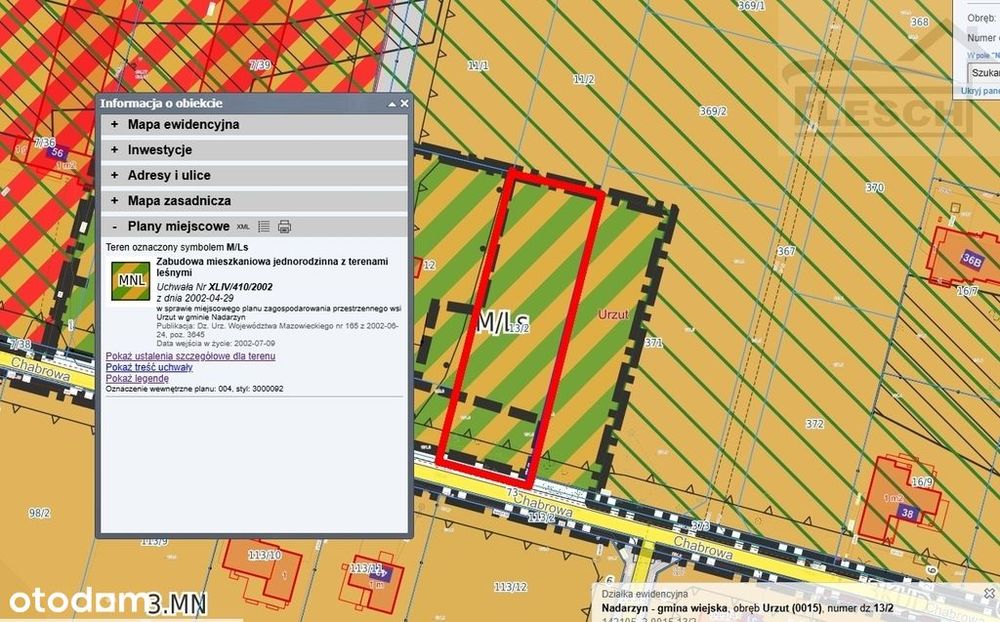Click the Informacja o obiekcie panel title
The width and height of the screenshot is (1000, 622).
161,103
